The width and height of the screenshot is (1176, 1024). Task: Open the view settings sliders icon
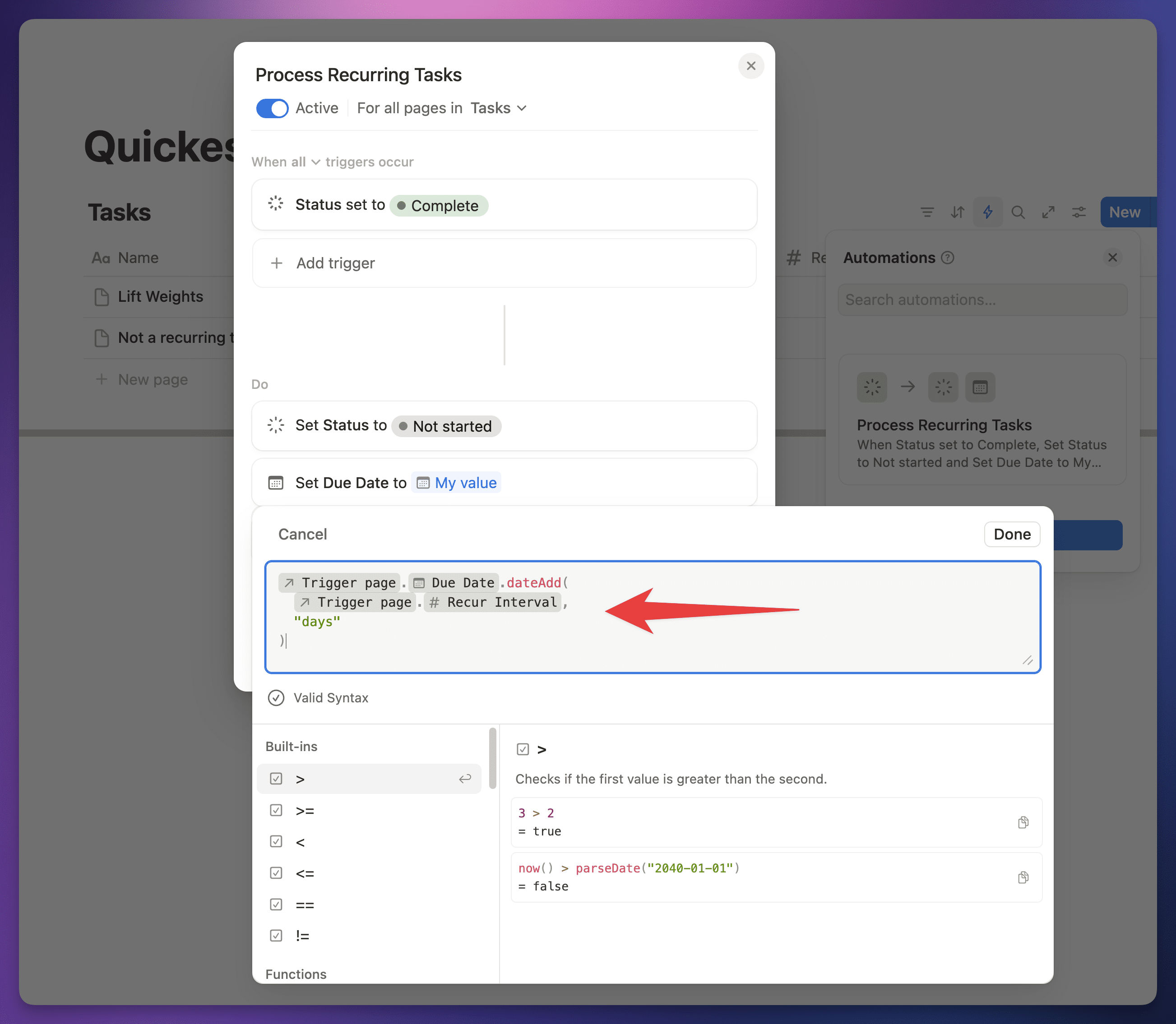click(x=1079, y=212)
